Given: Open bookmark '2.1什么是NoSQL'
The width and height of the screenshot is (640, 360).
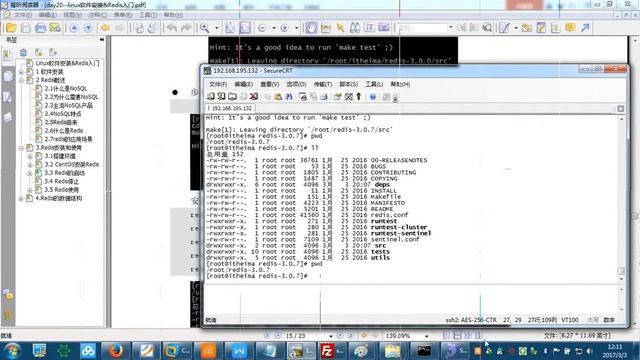Looking at the screenshot, I should 66,89.
